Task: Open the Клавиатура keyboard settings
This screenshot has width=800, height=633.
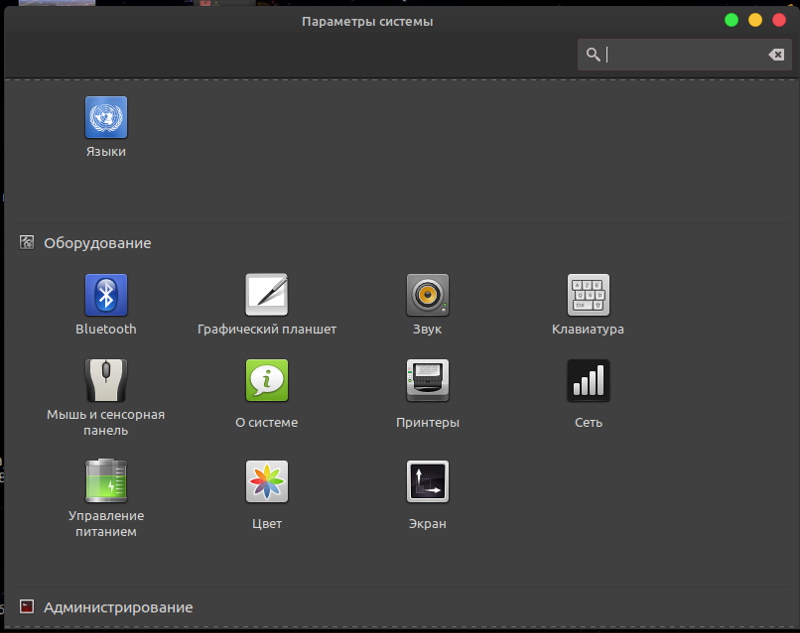Action: [588, 296]
